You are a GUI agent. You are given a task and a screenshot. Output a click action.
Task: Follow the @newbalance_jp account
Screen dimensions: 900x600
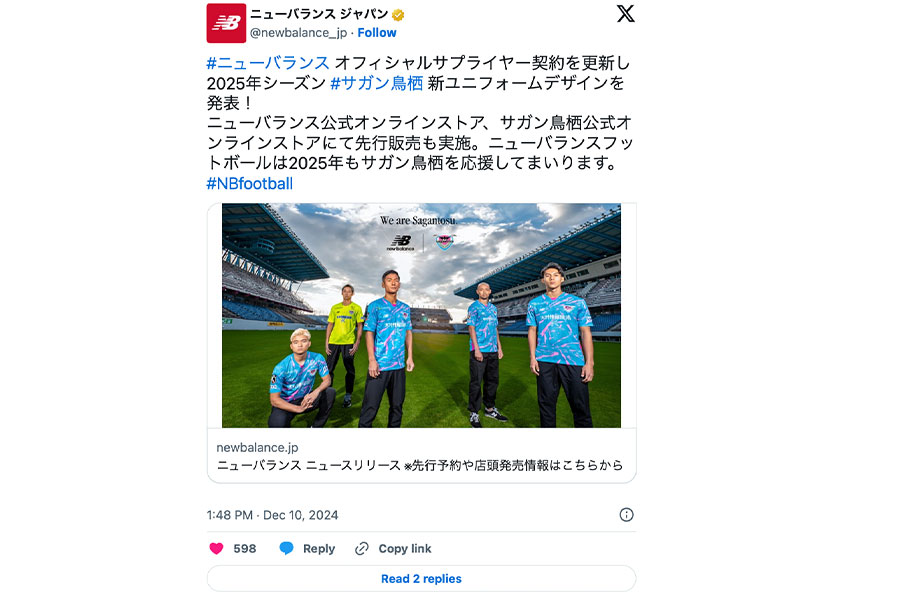[x=377, y=33]
